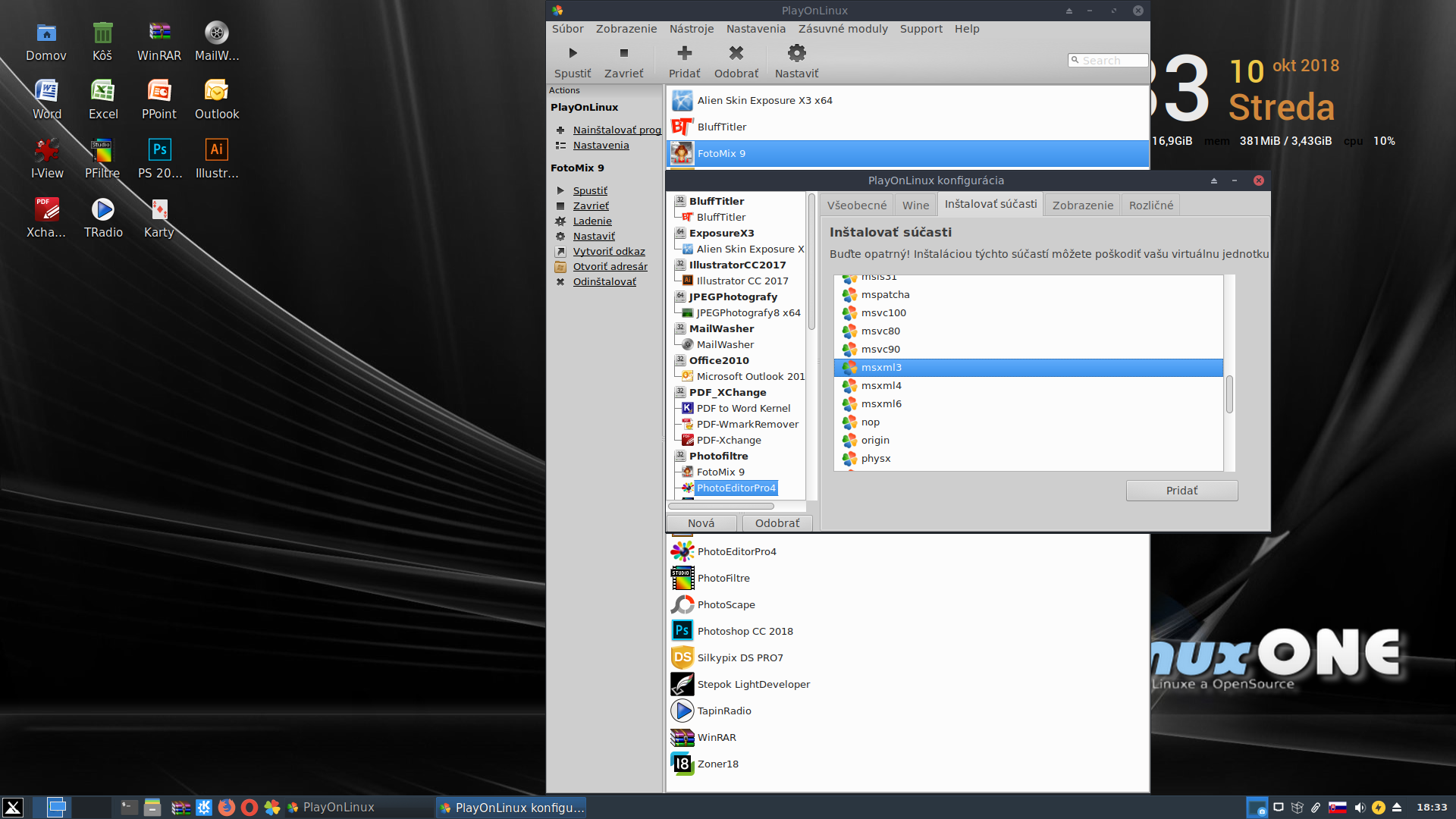
Task: Select PhotoFiltre in the app list
Action: (907, 578)
